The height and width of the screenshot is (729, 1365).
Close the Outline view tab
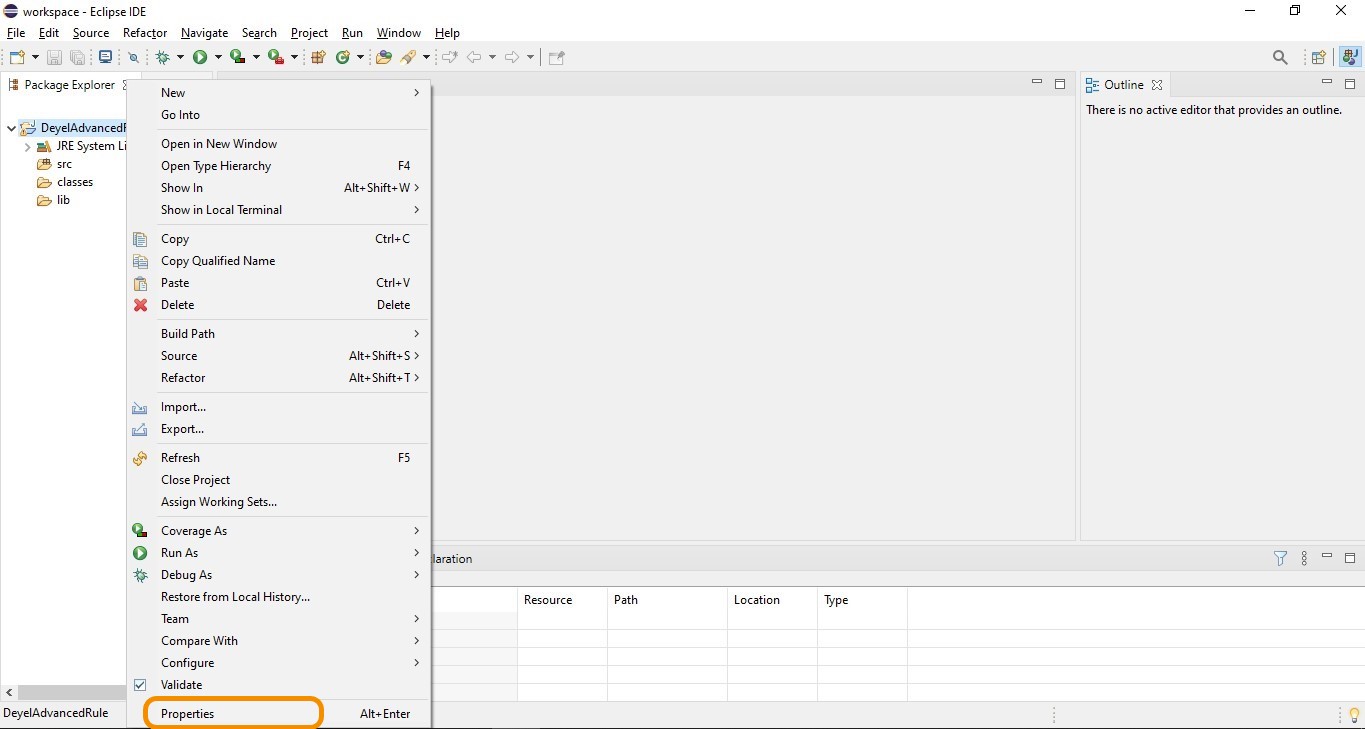pos(1157,85)
